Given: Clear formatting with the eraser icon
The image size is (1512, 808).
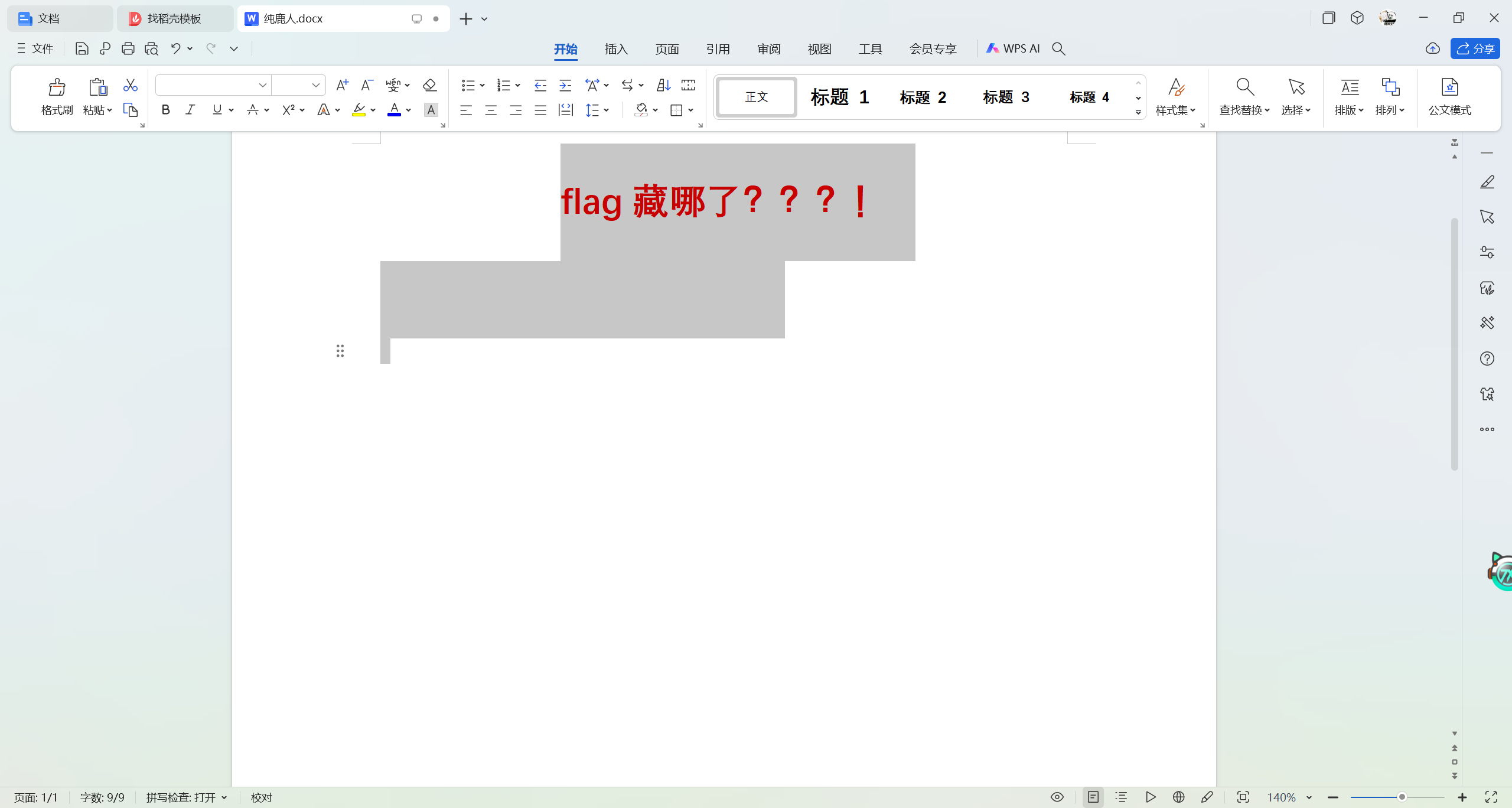Looking at the screenshot, I should (430, 85).
